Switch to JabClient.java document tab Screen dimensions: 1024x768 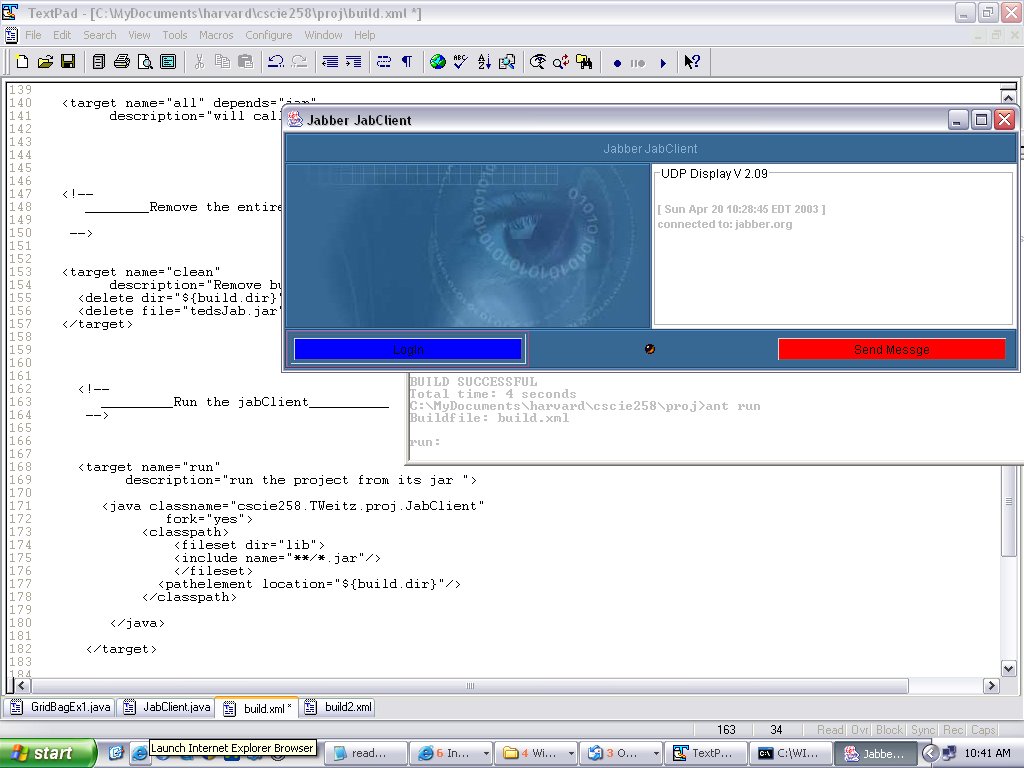pos(167,707)
